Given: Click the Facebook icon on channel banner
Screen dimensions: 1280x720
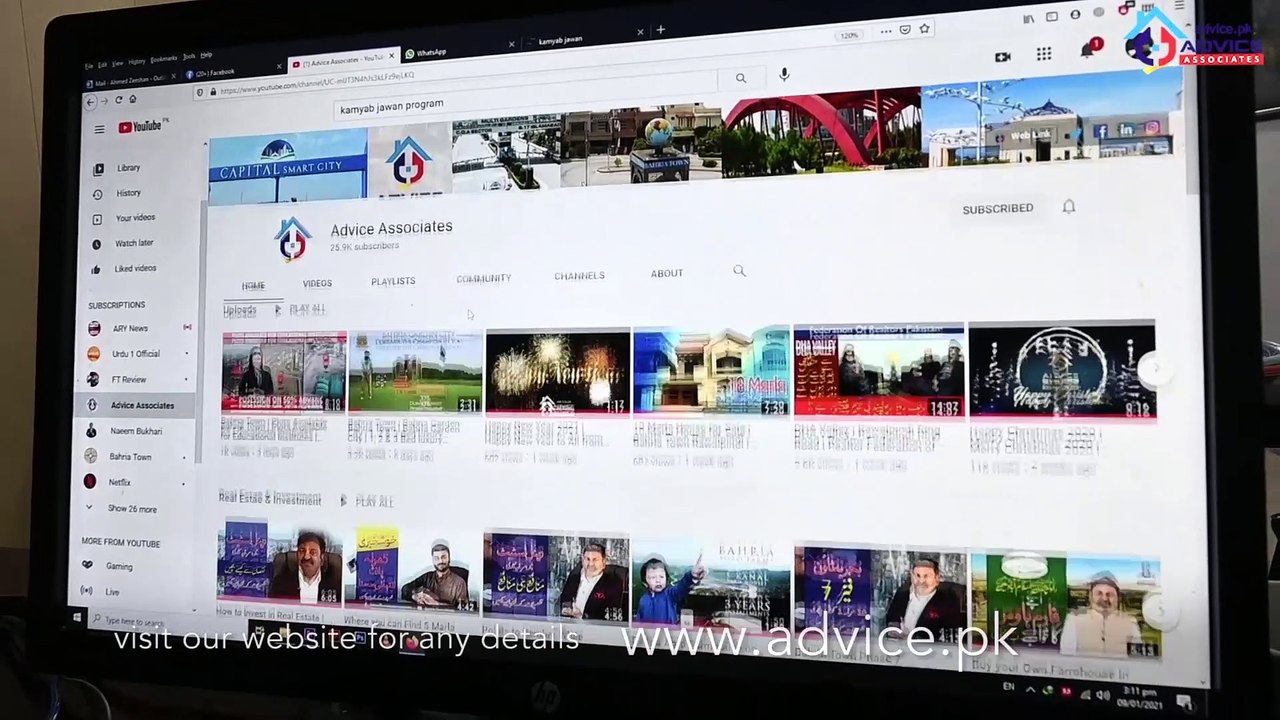Looking at the screenshot, I should point(1100,131).
